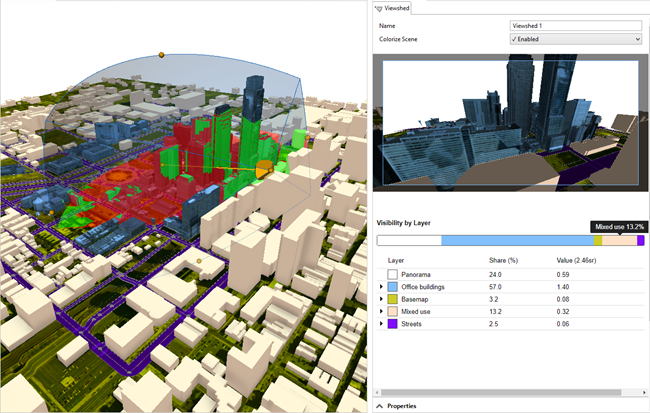Expand the Streets layer row
650x413 pixels.
click(x=381, y=325)
